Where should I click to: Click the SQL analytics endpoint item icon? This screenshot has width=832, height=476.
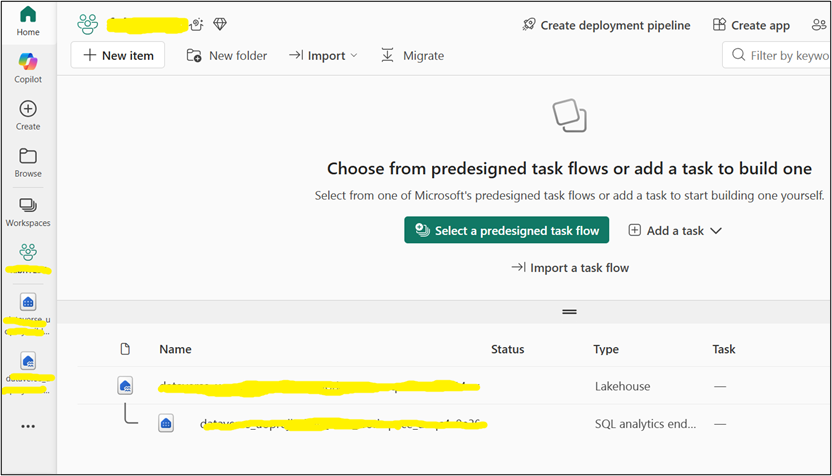[x=166, y=423]
